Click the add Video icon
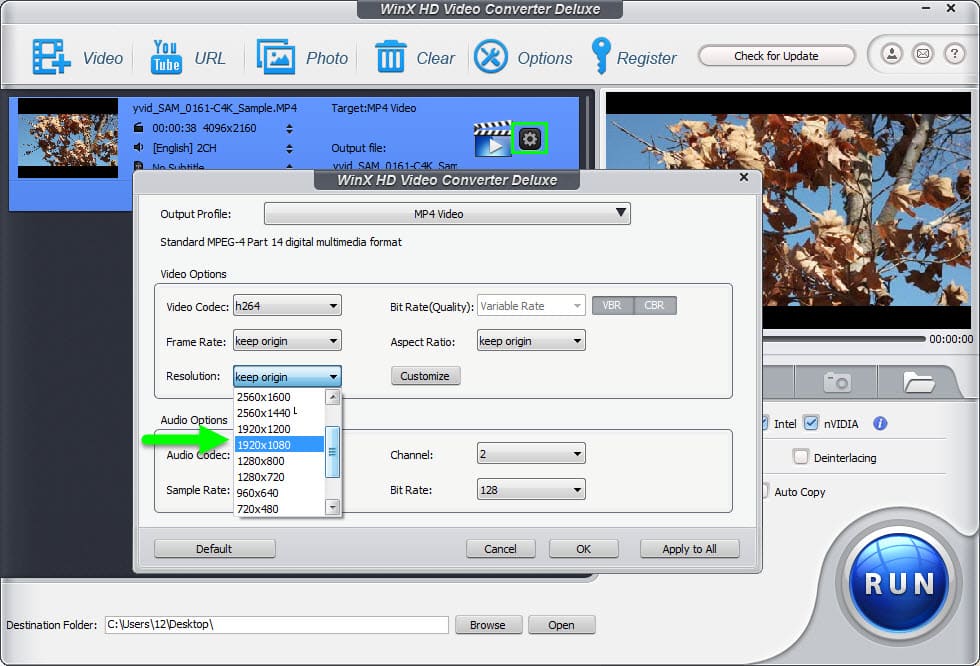This screenshot has width=980, height=666. (x=51, y=57)
